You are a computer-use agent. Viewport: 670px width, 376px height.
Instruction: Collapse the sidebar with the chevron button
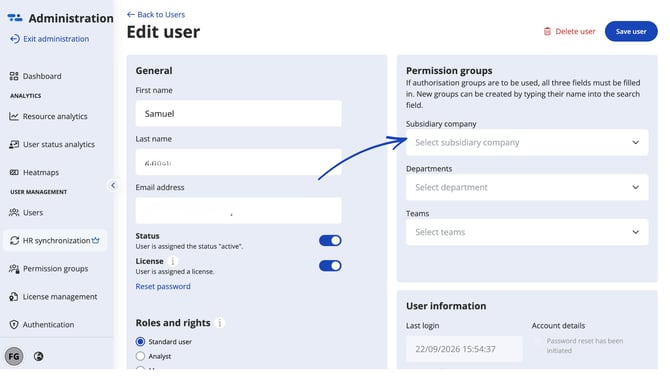pos(113,185)
